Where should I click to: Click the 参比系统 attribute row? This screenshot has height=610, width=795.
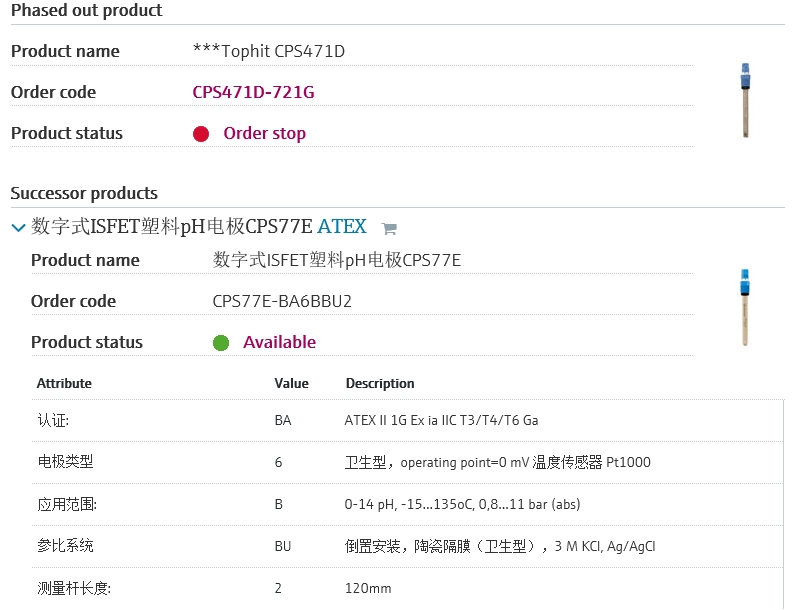(x=65, y=546)
